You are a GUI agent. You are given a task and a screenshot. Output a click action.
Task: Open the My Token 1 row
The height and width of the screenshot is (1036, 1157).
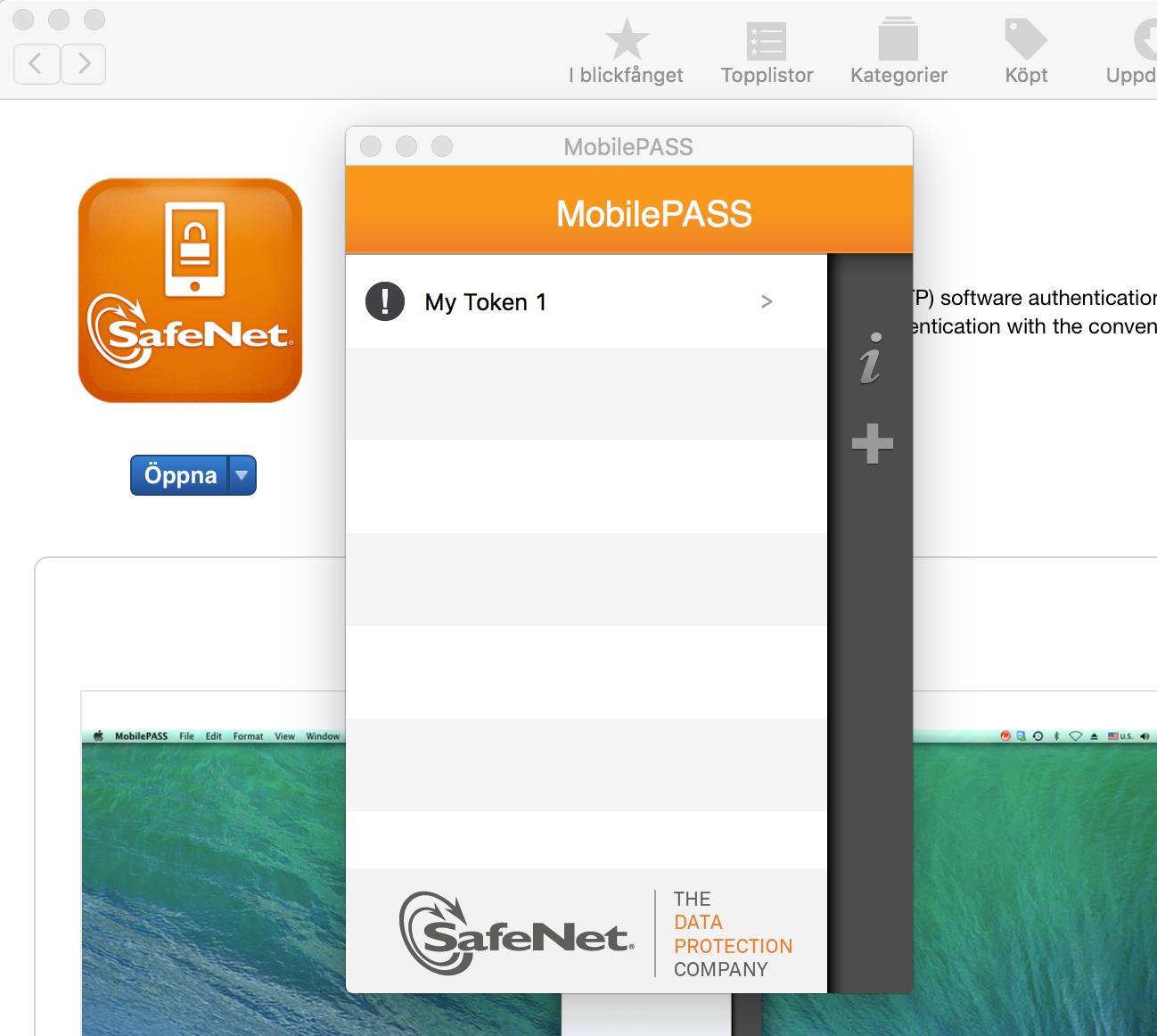point(587,301)
